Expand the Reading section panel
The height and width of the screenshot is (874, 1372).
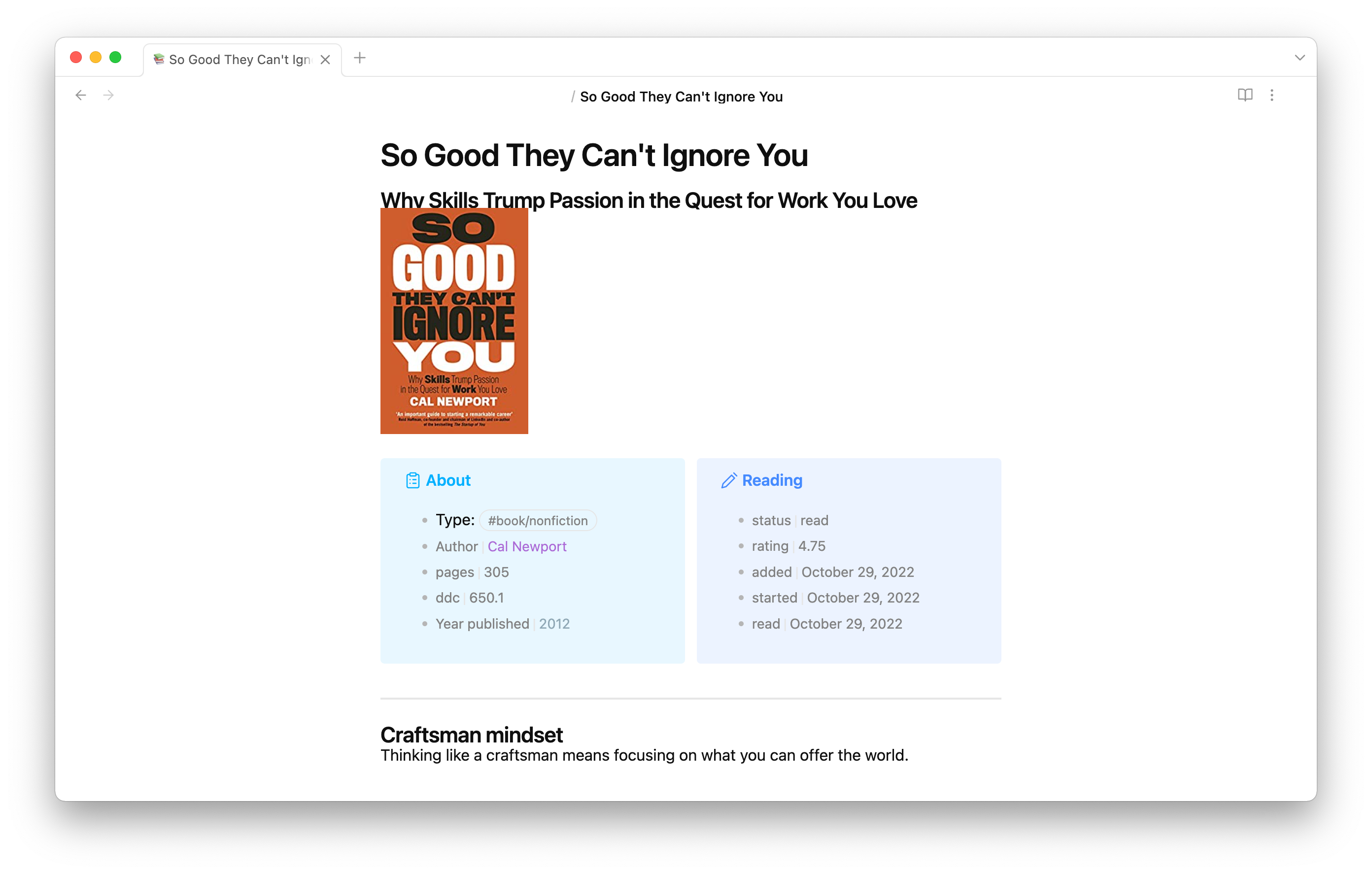[771, 480]
